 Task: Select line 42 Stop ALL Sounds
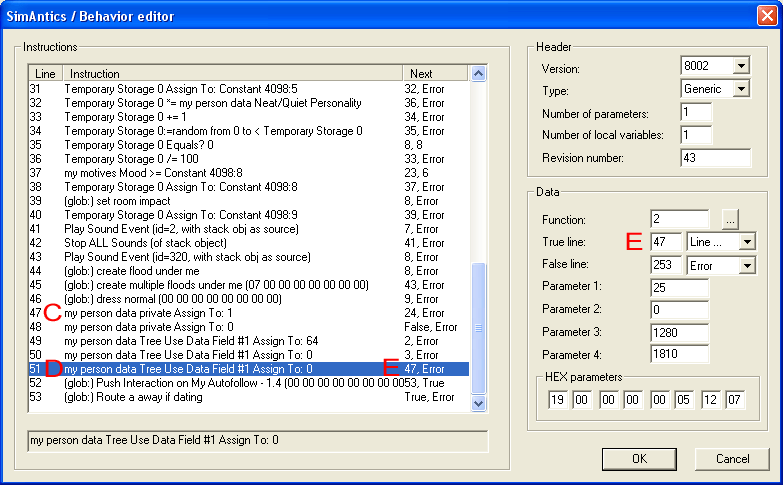pos(249,243)
